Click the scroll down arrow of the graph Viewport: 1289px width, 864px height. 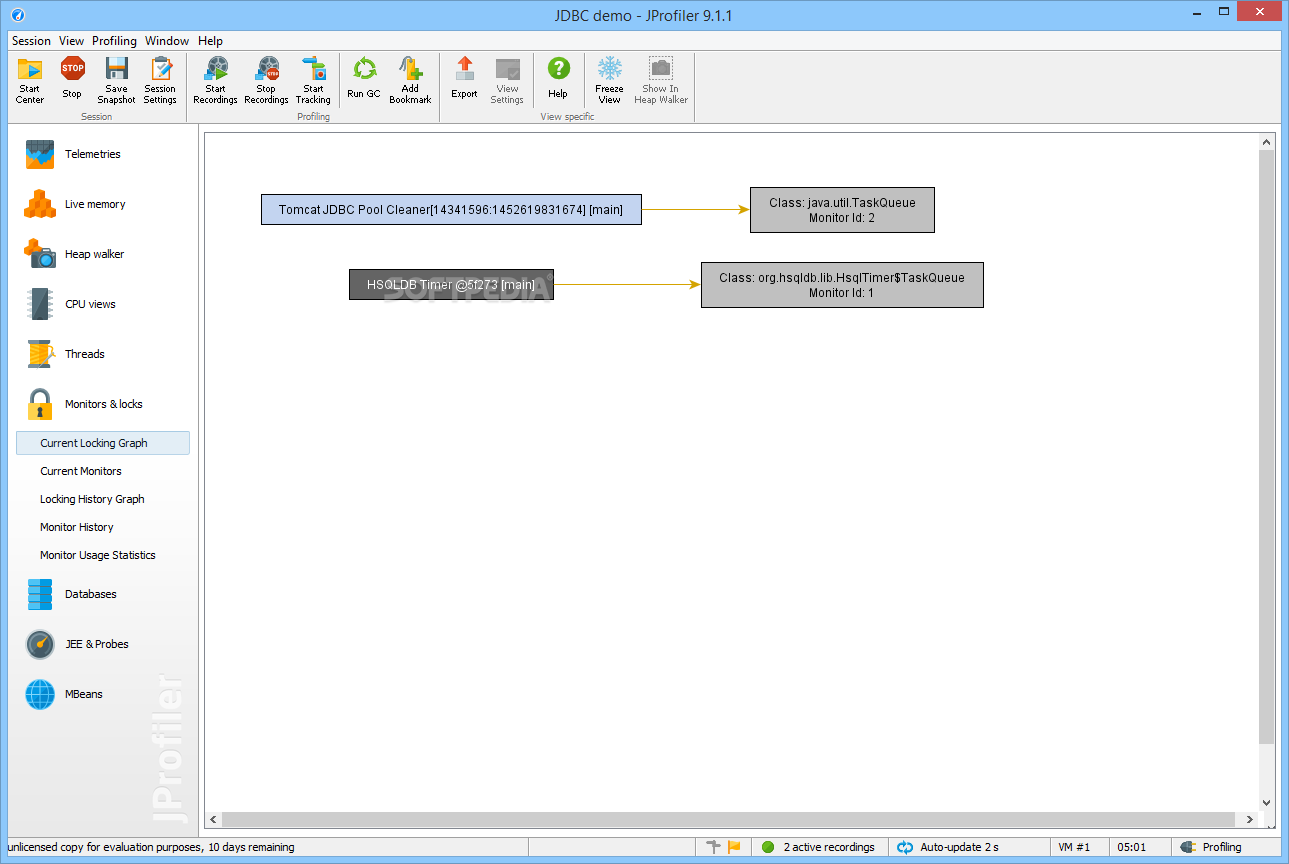pos(1267,802)
